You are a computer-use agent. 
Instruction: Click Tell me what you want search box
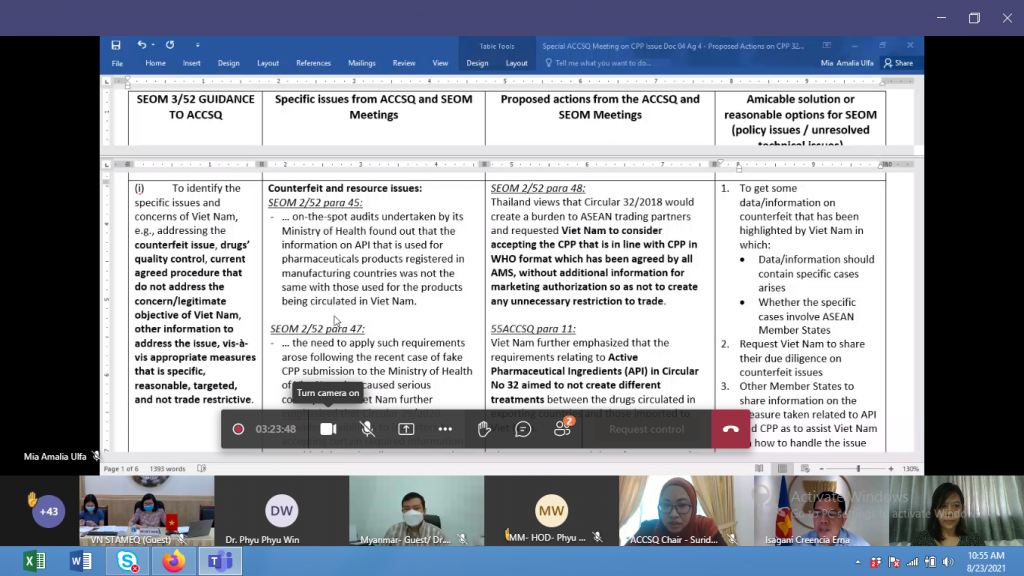(x=598, y=63)
